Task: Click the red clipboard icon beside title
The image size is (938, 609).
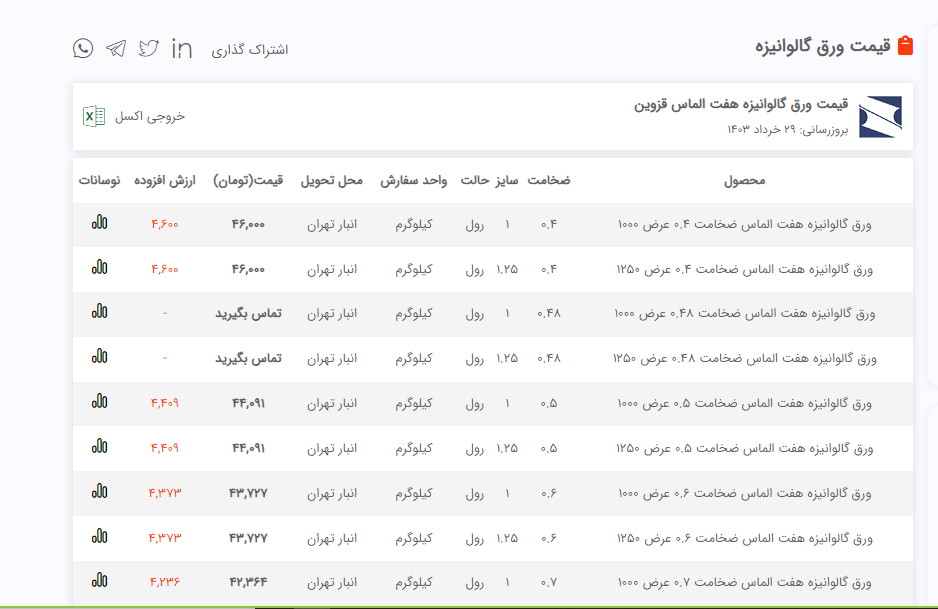Action: click(905, 46)
